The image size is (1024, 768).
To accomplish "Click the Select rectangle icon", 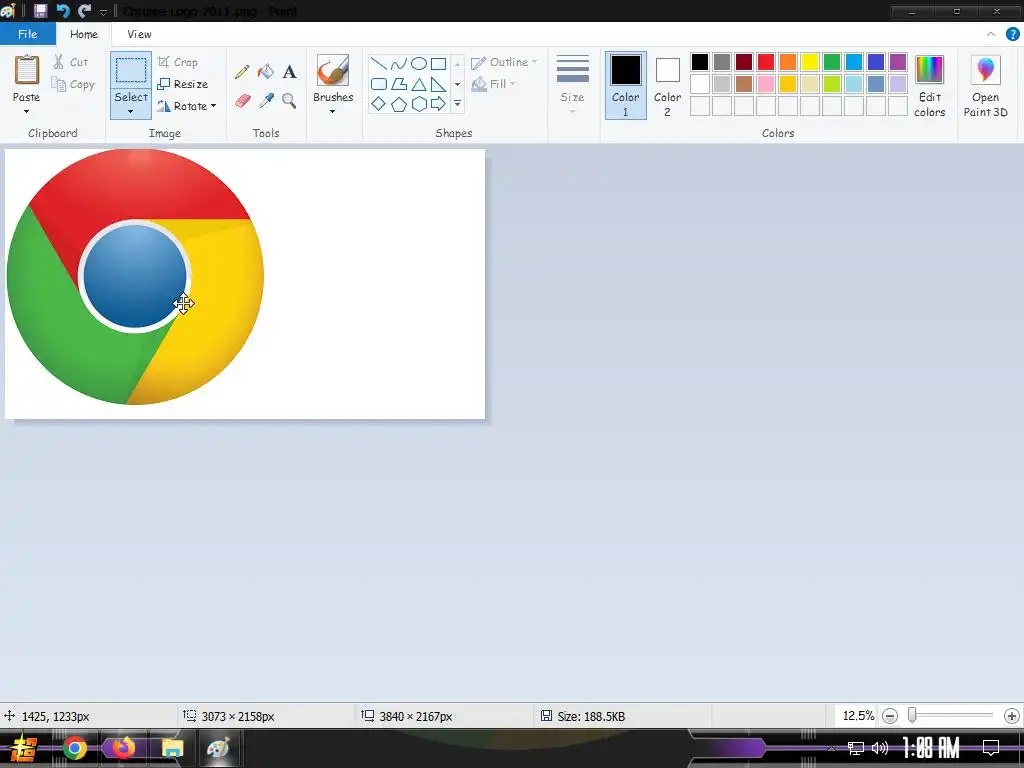I will pyautogui.click(x=131, y=70).
